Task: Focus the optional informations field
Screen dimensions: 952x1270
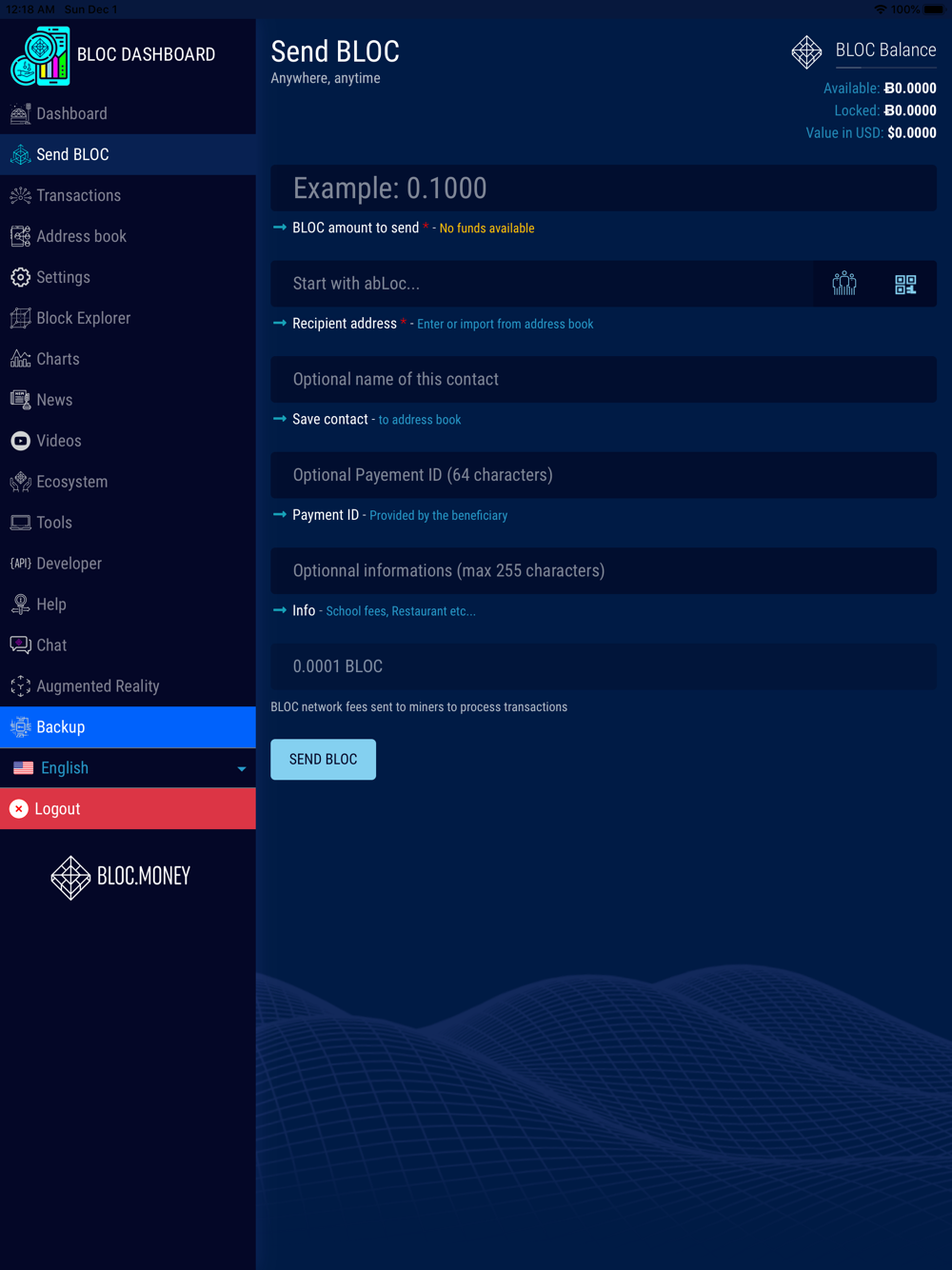Action: (604, 571)
